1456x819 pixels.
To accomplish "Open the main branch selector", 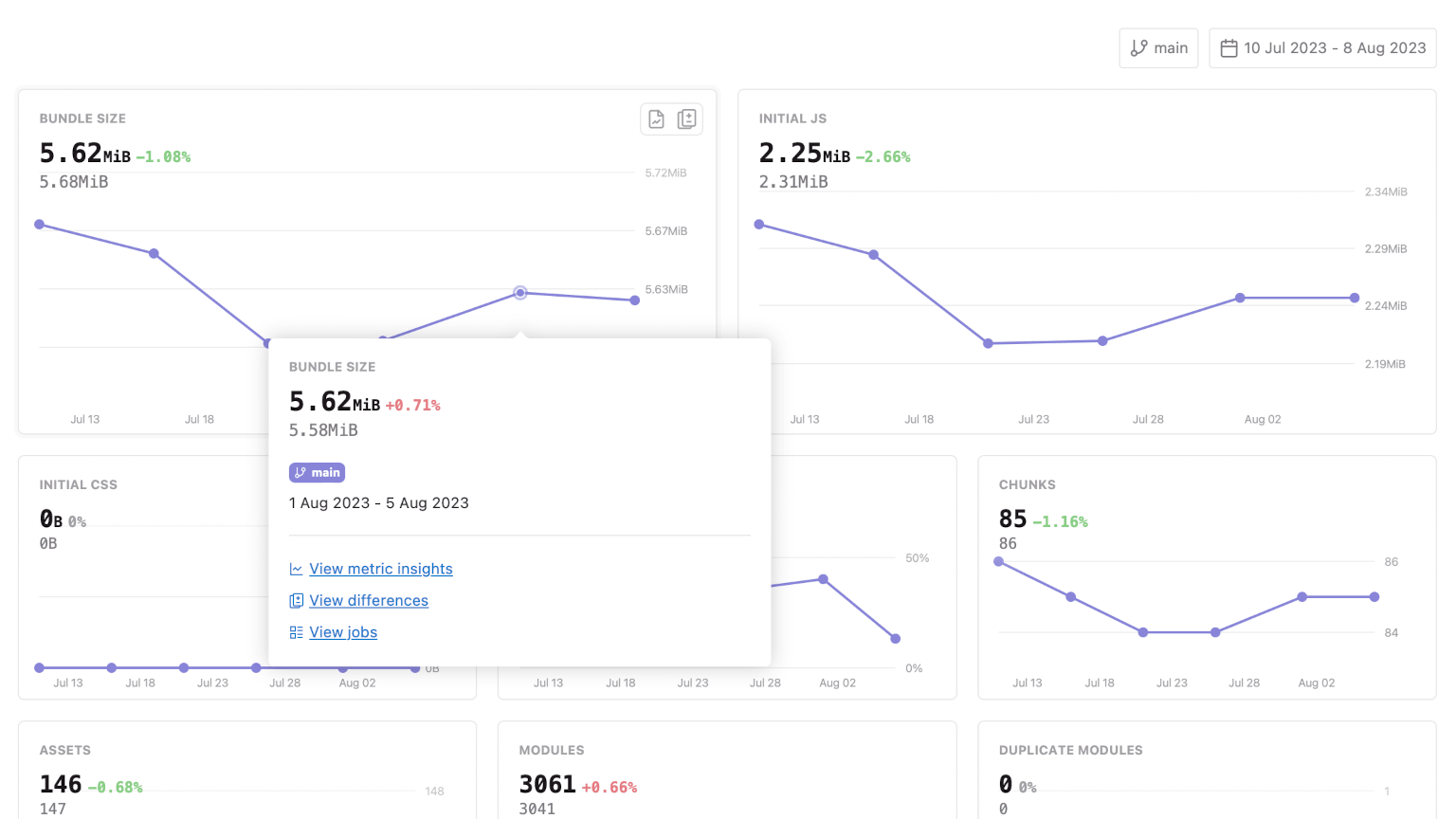I will 1158,47.
